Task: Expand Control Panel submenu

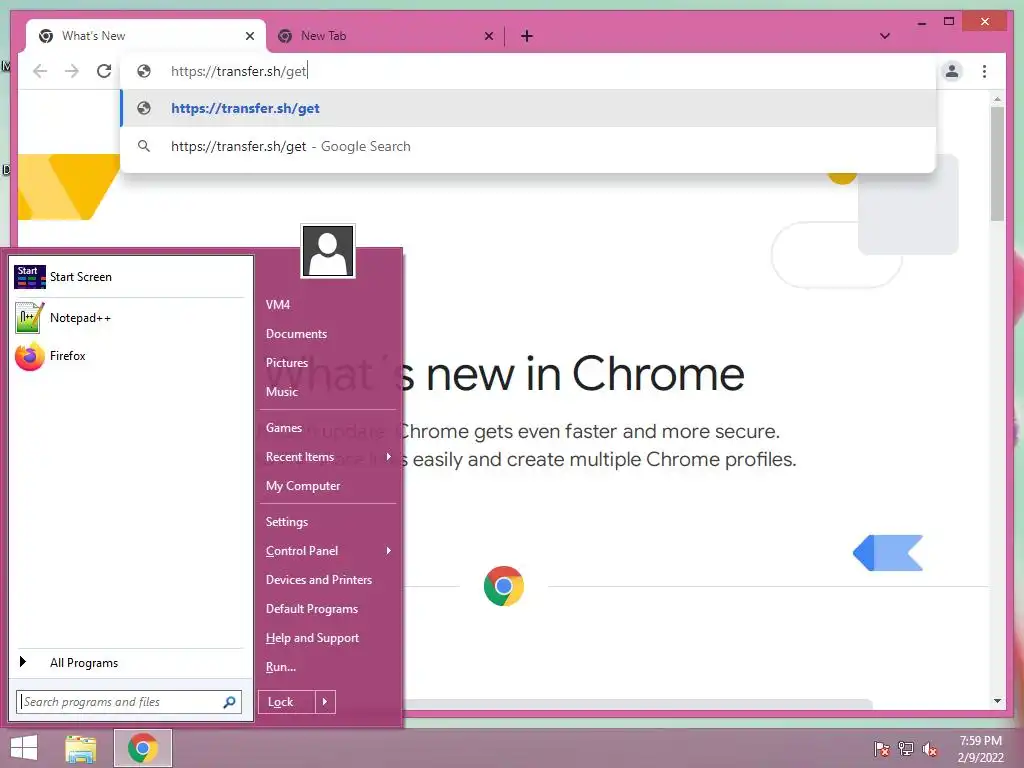Action: pyautogui.click(x=328, y=551)
